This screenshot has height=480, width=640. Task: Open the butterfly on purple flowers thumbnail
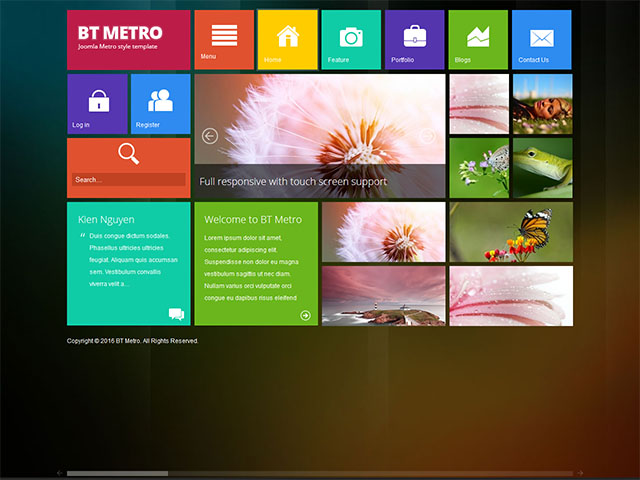coord(479,168)
